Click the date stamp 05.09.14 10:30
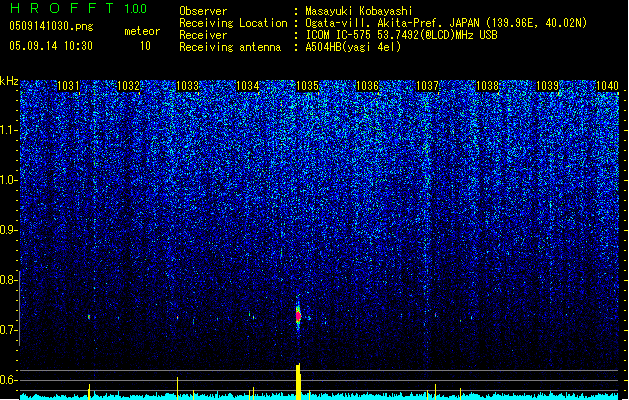 point(51,46)
